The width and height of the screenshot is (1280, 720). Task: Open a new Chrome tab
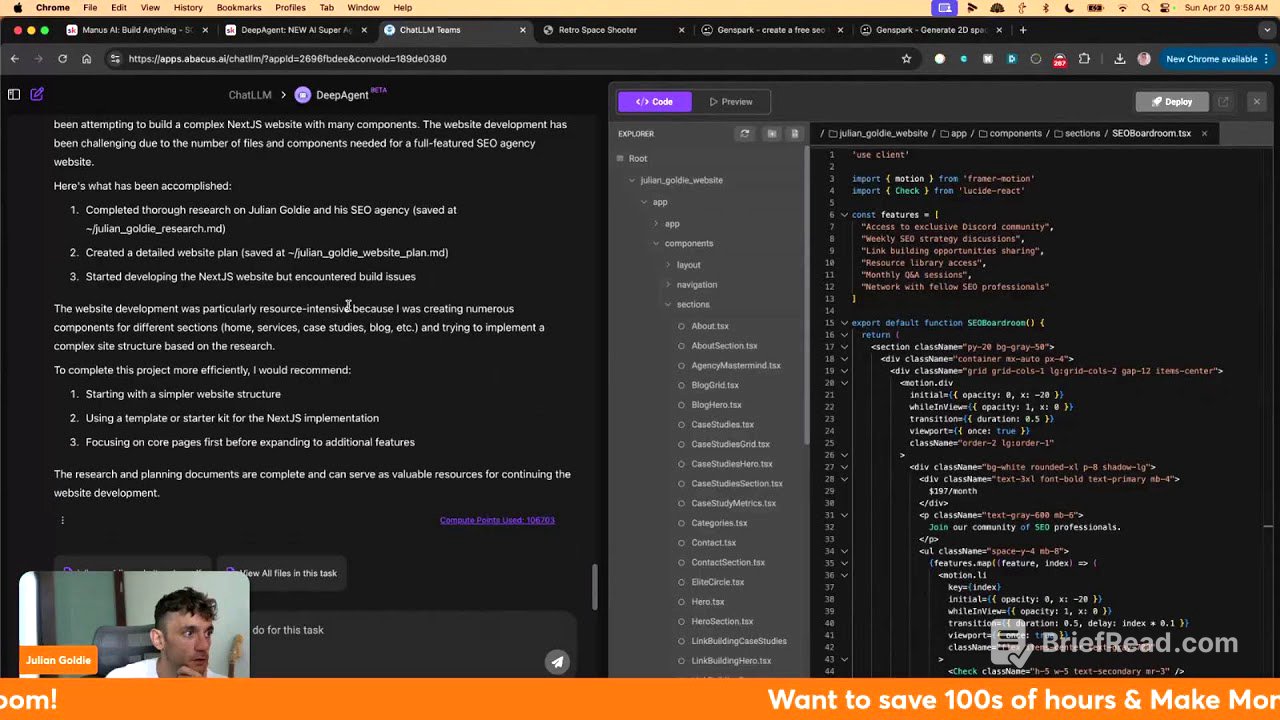[x=1023, y=30]
